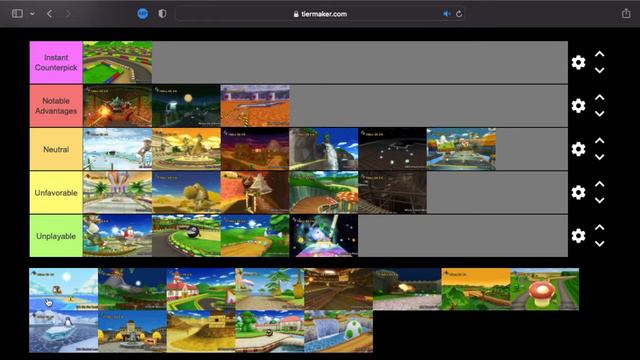Image resolution: width=640 pixels, height=360 pixels.
Task: Open settings gear for Instant Counterpick tier
Action: click(x=578, y=62)
